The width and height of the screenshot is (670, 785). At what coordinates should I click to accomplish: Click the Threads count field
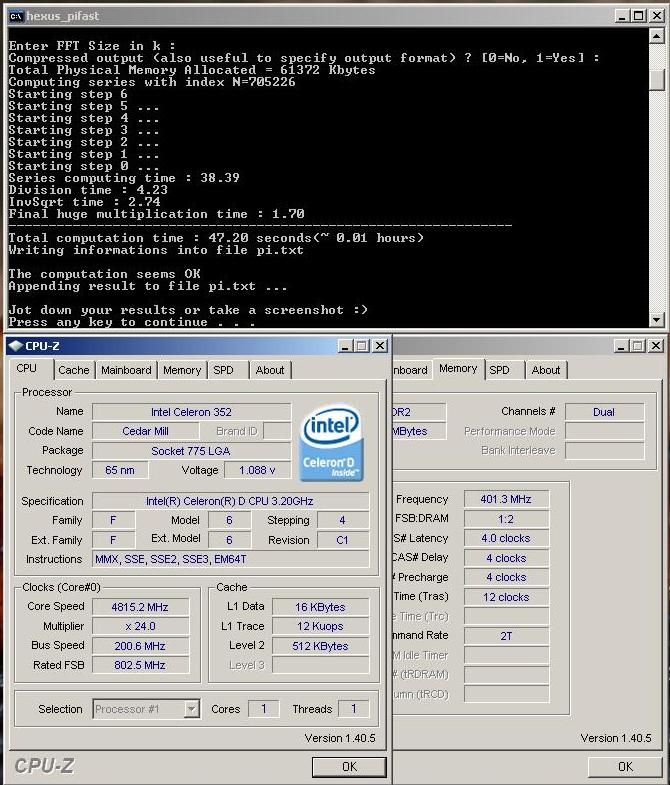(x=354, y=708)
